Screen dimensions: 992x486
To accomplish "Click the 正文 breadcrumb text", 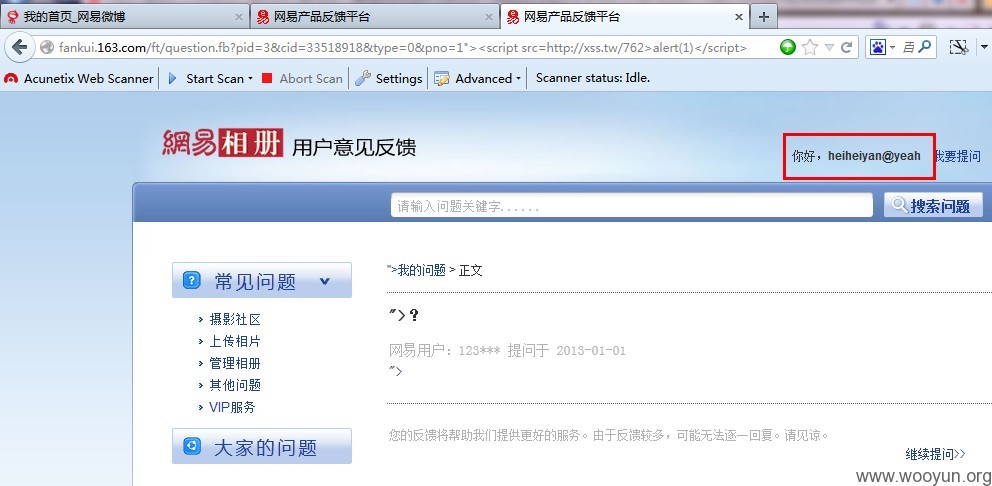I will (x=471, y=270).
